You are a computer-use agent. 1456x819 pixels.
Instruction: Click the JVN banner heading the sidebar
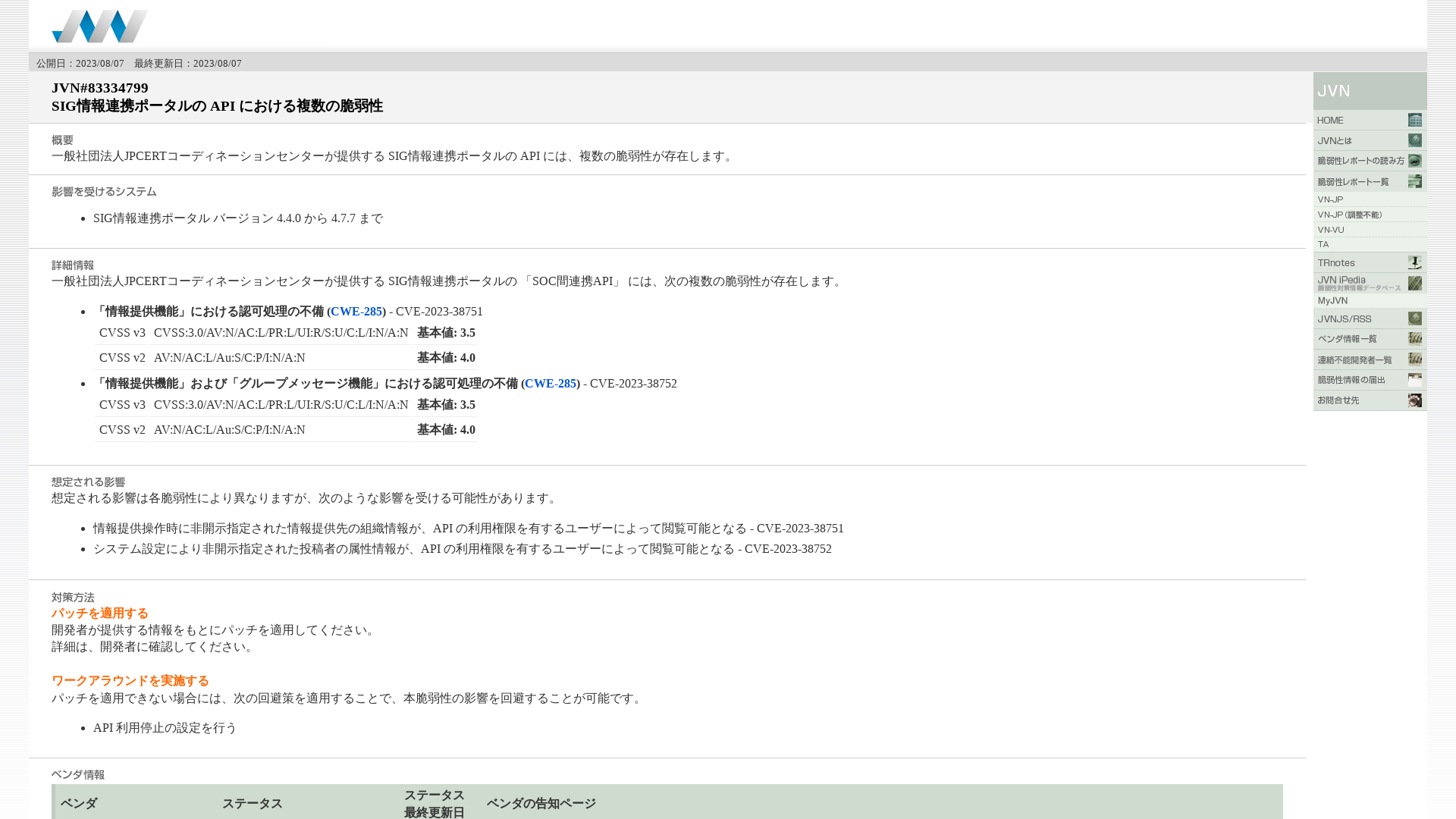click(1370, 91)
